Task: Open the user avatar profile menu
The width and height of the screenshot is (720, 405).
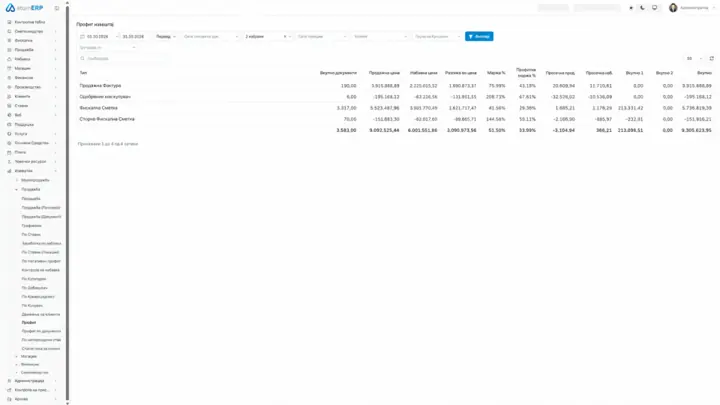Action: point(673,8)
